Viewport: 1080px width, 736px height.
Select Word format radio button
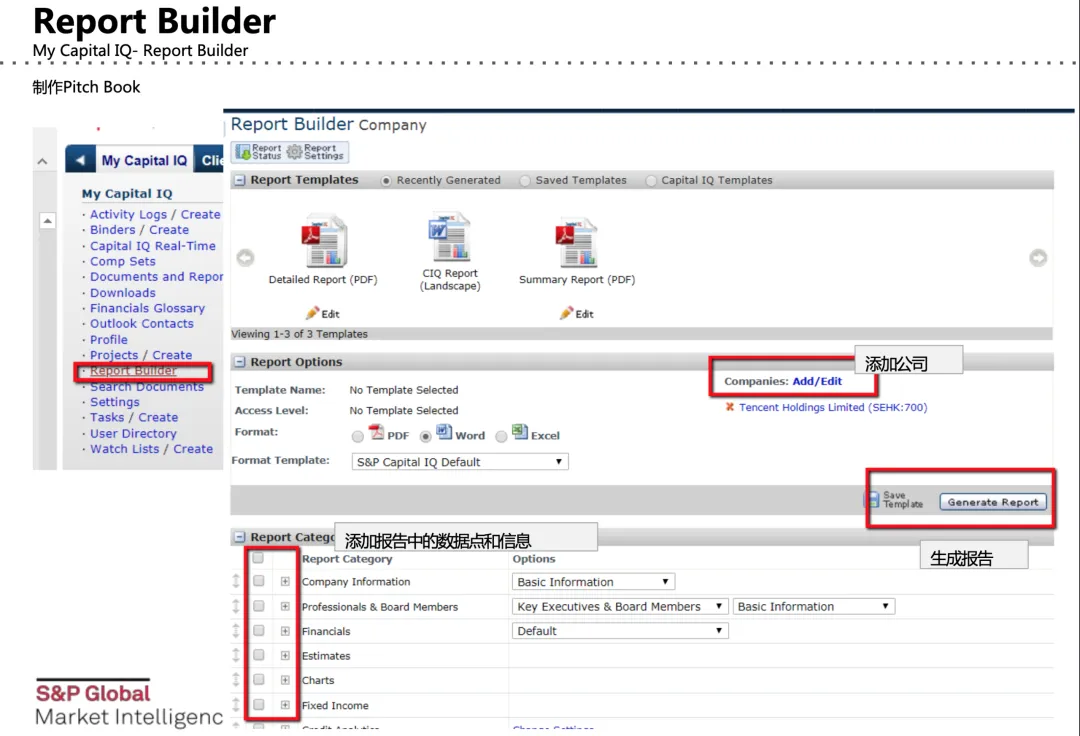click(x=426, y=437)
